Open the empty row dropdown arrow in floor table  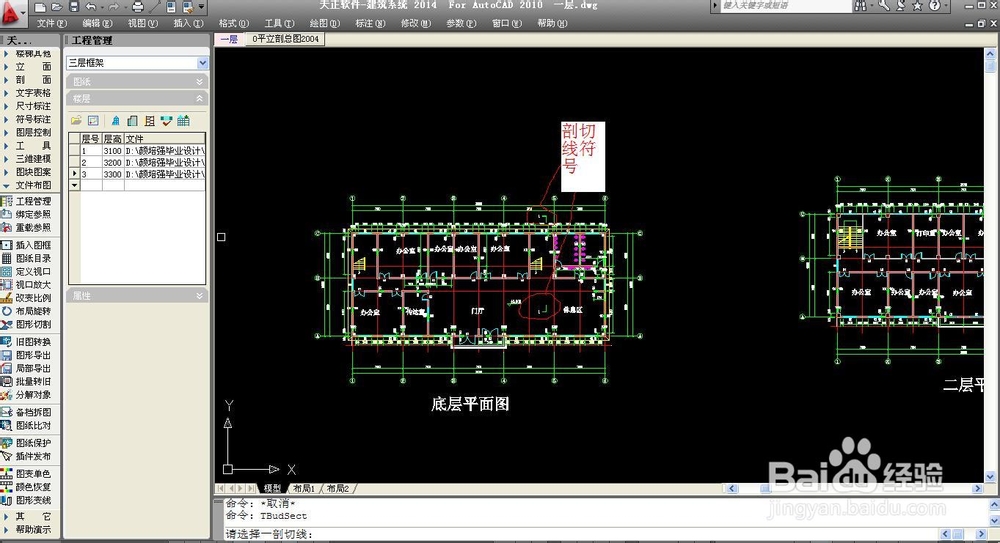click(x=74, y=185)
